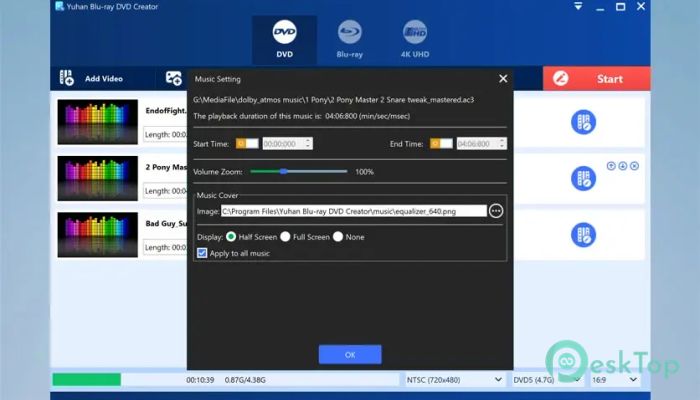The height and width of the screenshot is (400, 700).
Task: Uncheck Apply to all music
Action: [x=202, y=253]
